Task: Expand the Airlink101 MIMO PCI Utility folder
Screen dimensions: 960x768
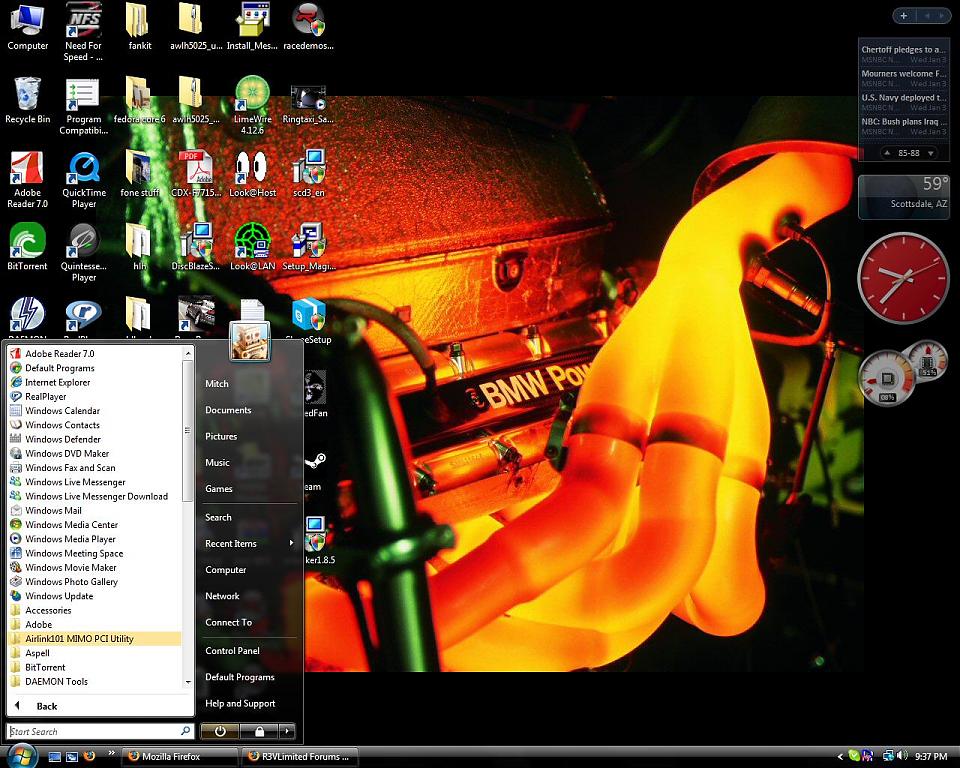Action: point(79,639)
